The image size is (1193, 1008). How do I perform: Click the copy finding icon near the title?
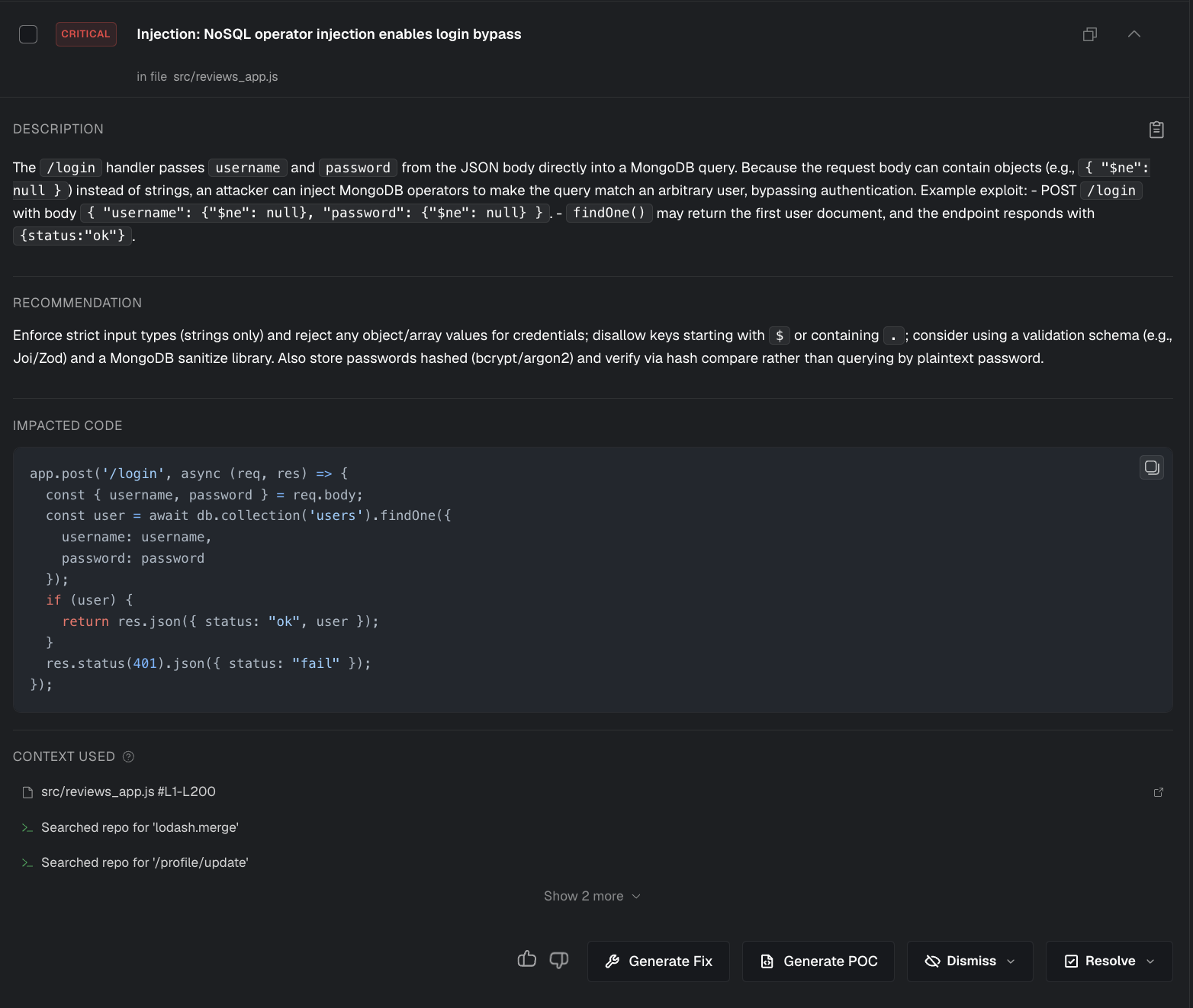click(1090, 34)
